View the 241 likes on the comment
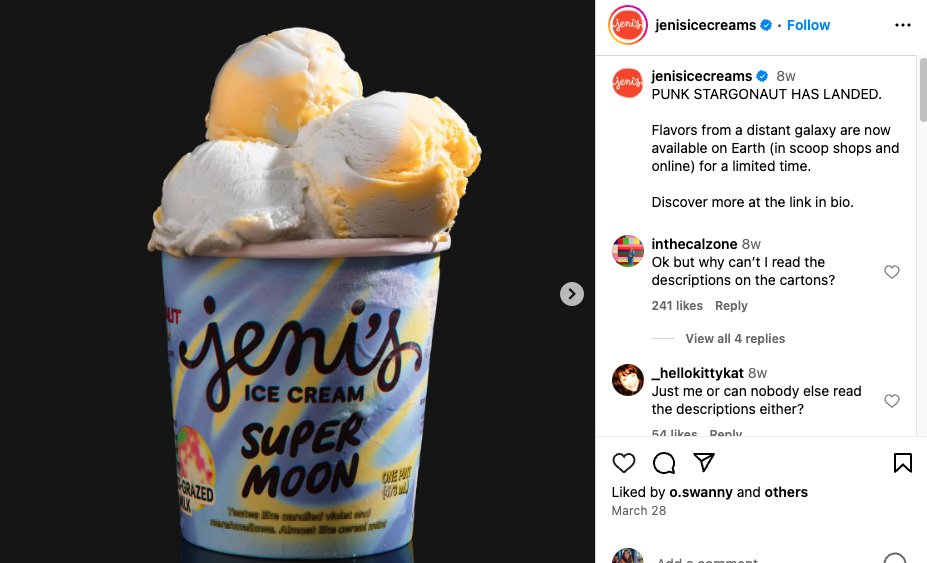 [x=677, y=306]
